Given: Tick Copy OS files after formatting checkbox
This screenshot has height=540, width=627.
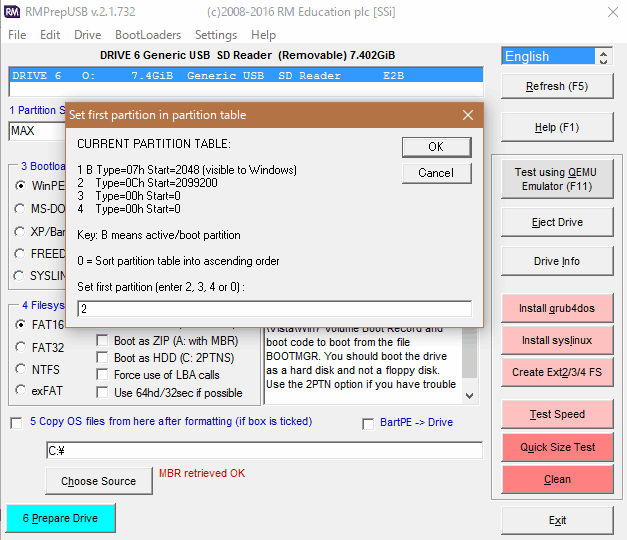Looking at the screenshot, I should [16, 423].
